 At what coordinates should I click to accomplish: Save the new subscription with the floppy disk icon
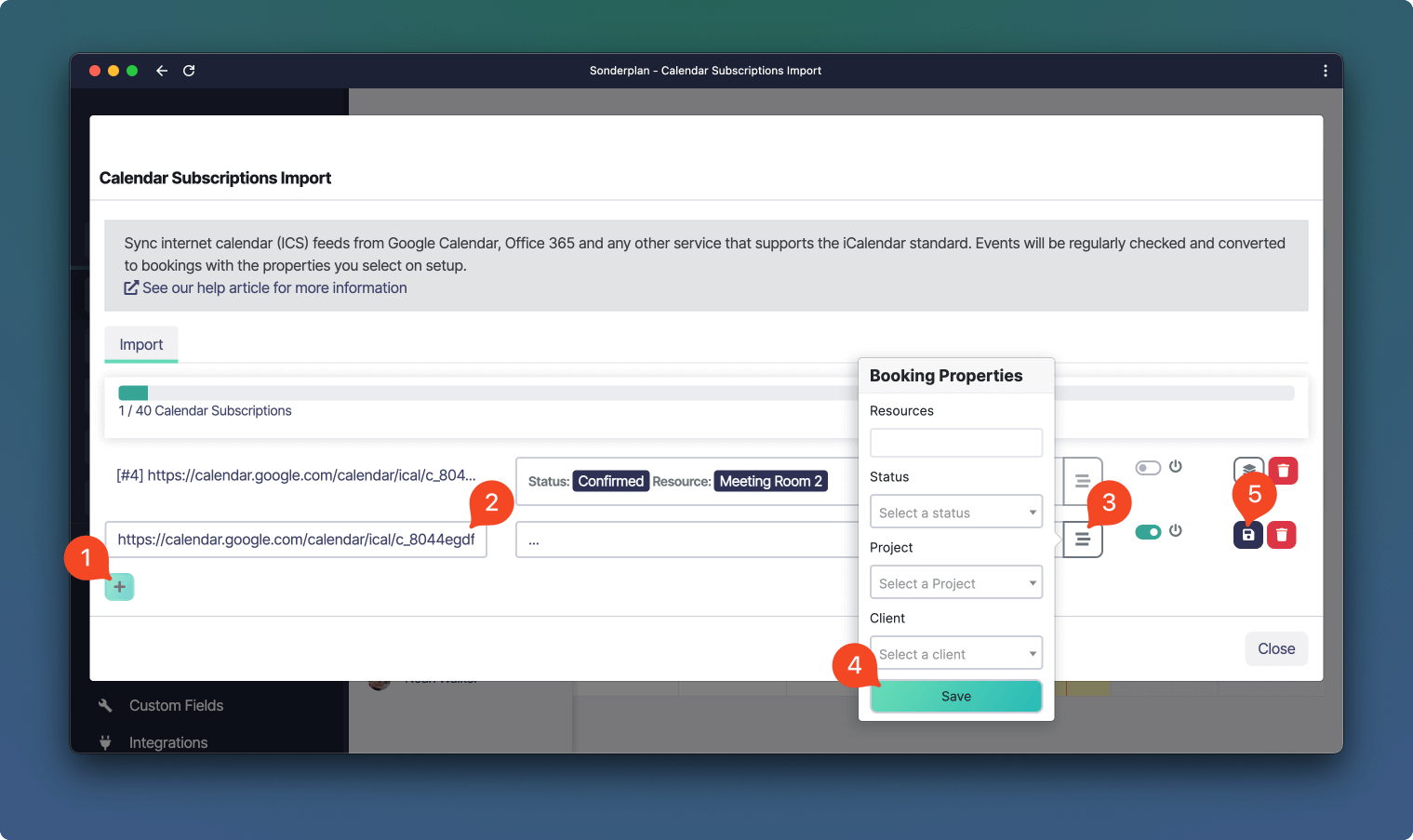1248,535
